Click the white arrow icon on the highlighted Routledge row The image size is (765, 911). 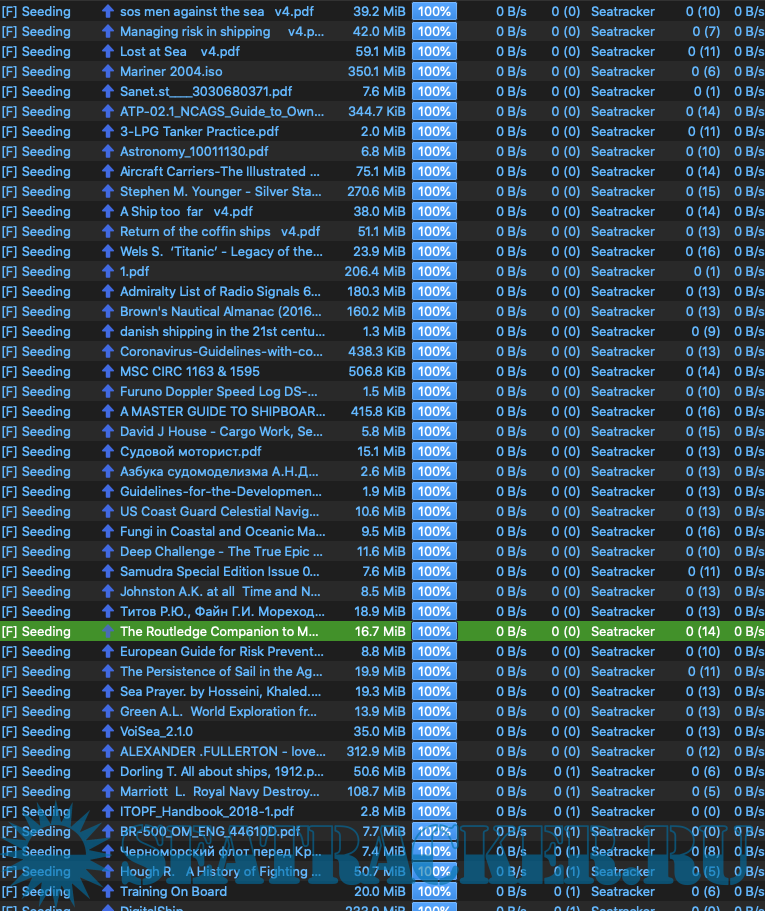(x=108, y=632)
